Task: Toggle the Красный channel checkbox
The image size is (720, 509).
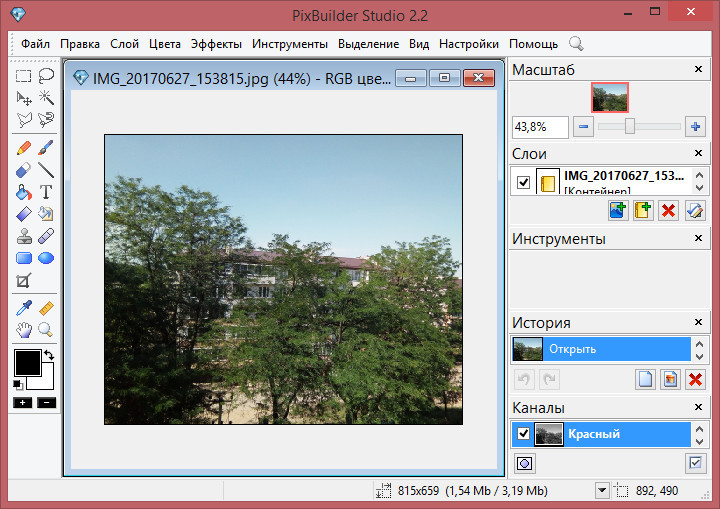Action: (523, 434)
